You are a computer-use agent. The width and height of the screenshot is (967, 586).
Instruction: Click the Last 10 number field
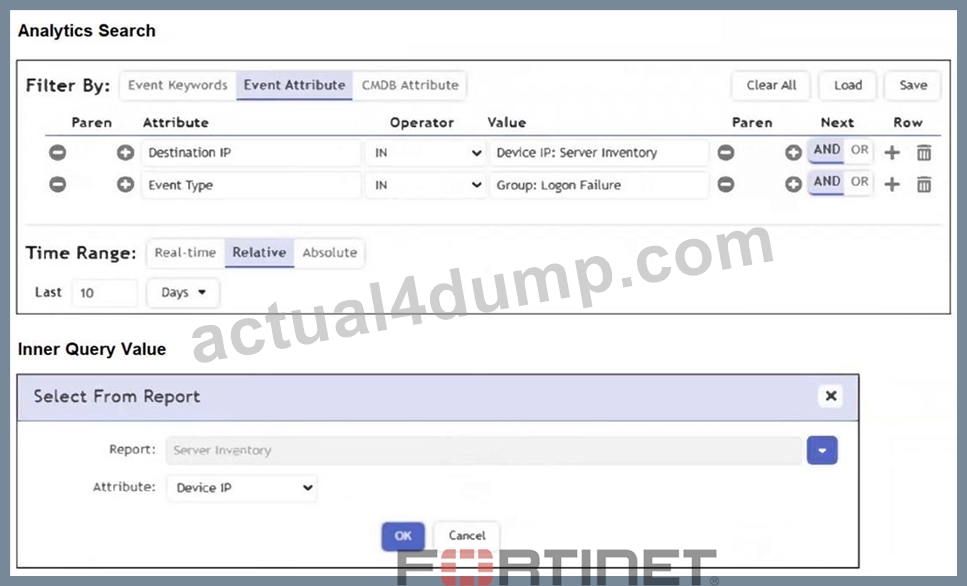(104, 293)
